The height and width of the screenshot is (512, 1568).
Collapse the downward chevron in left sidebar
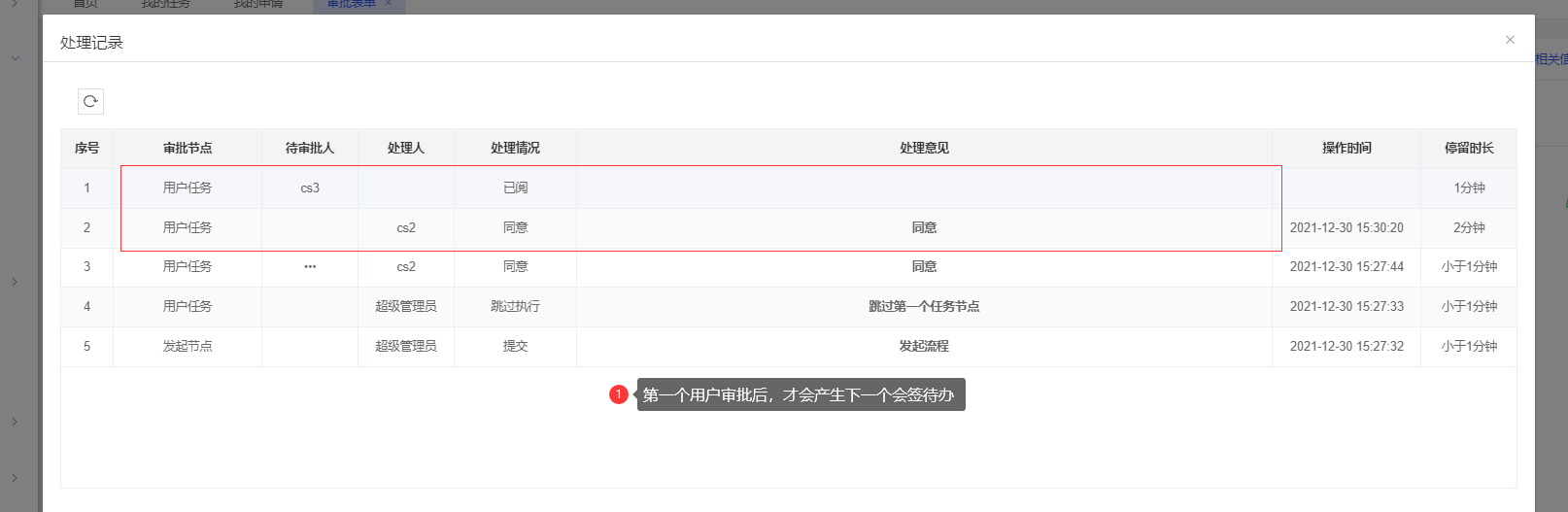16,58
